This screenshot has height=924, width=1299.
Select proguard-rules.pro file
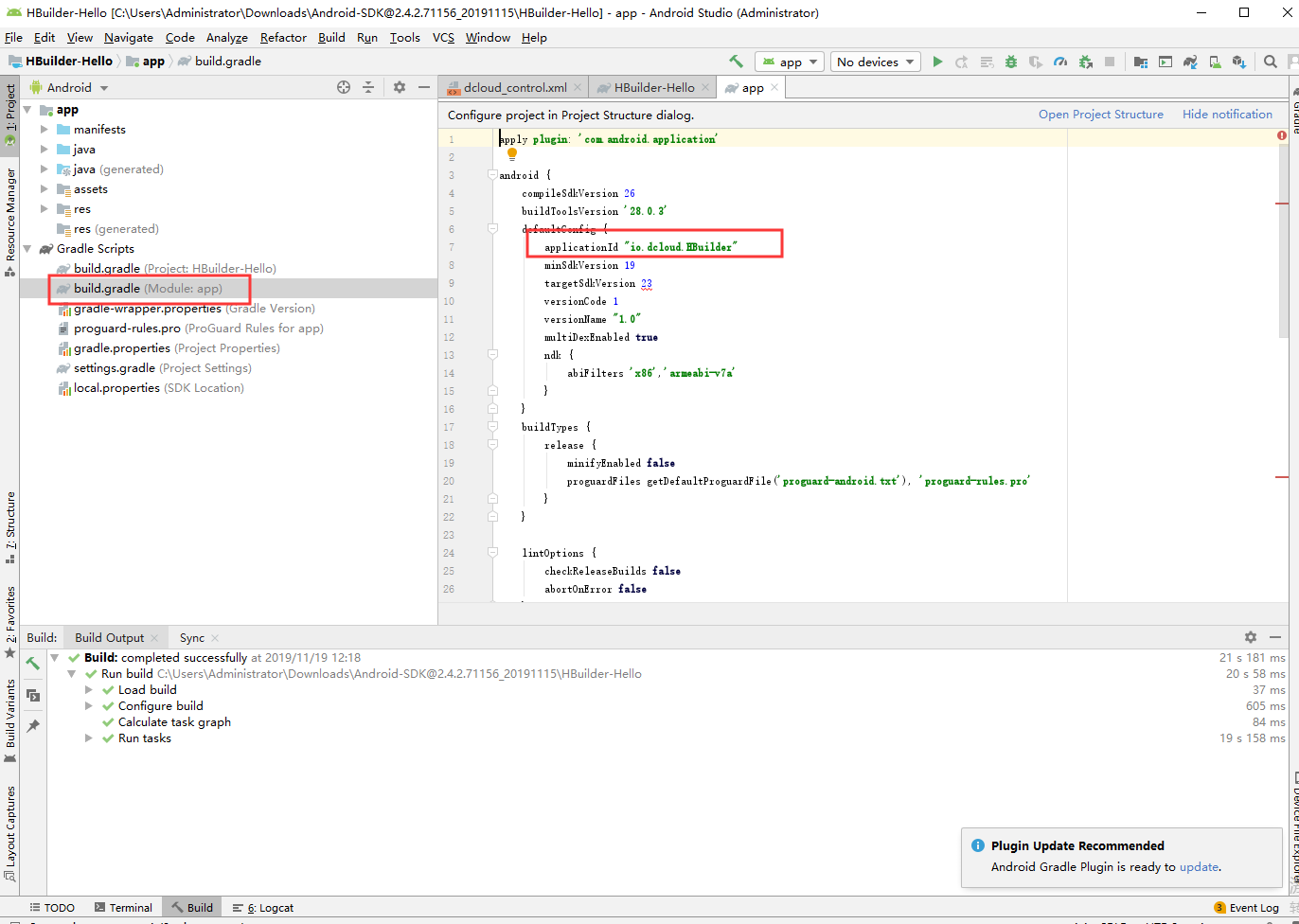coord(127,329)
